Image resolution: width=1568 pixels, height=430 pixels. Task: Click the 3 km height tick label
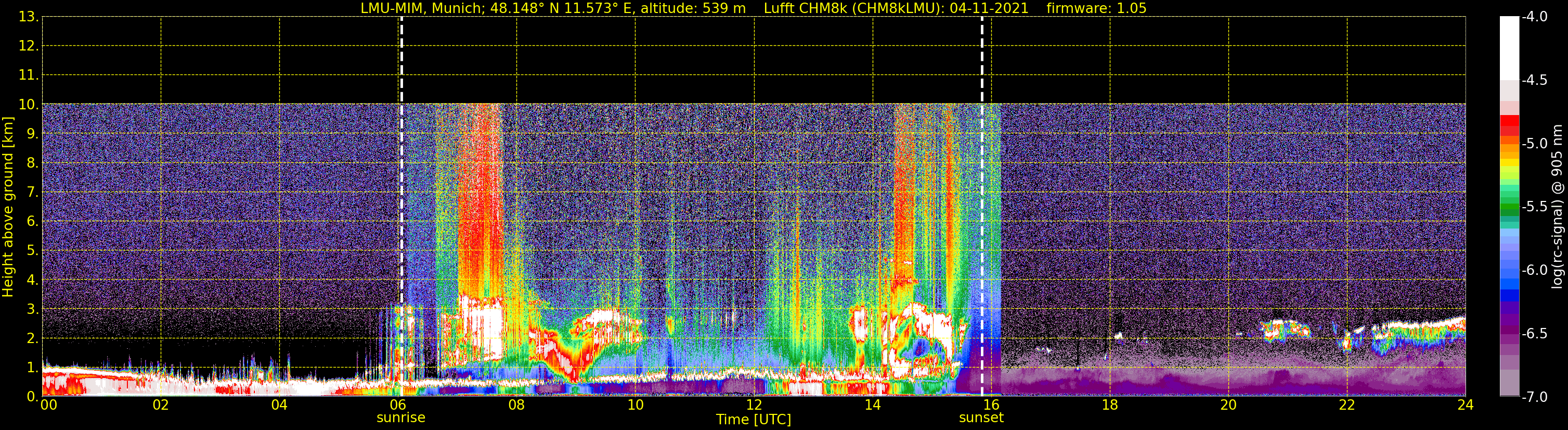pos(32,309)
